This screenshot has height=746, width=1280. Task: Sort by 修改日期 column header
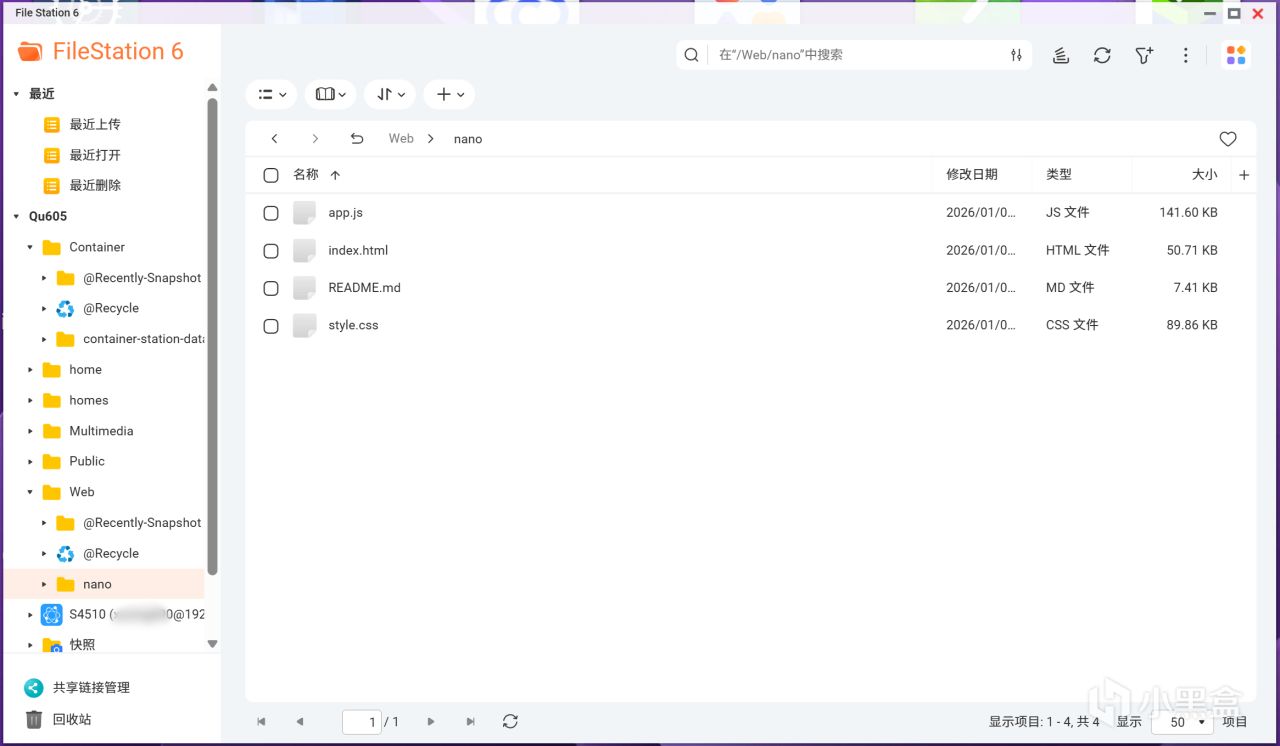pos(972,174)
